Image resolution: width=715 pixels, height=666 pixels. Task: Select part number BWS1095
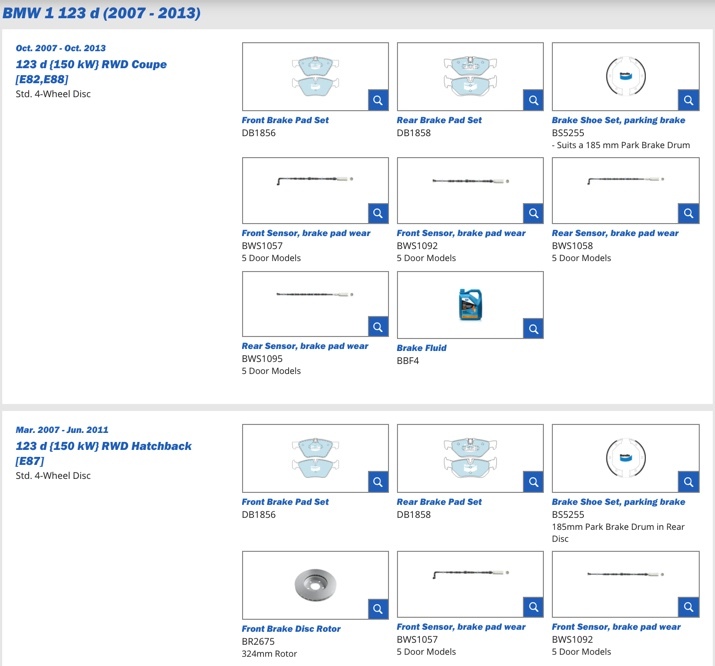pyautogui.click(x=262, y=359)
